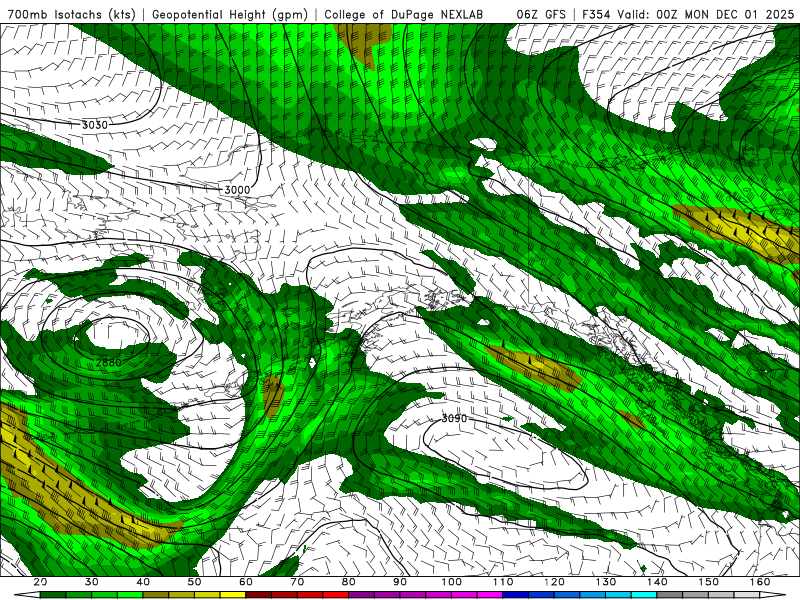Click the 3030 height contour label
This screenshot has height=600, width=800.
(95, 125)
